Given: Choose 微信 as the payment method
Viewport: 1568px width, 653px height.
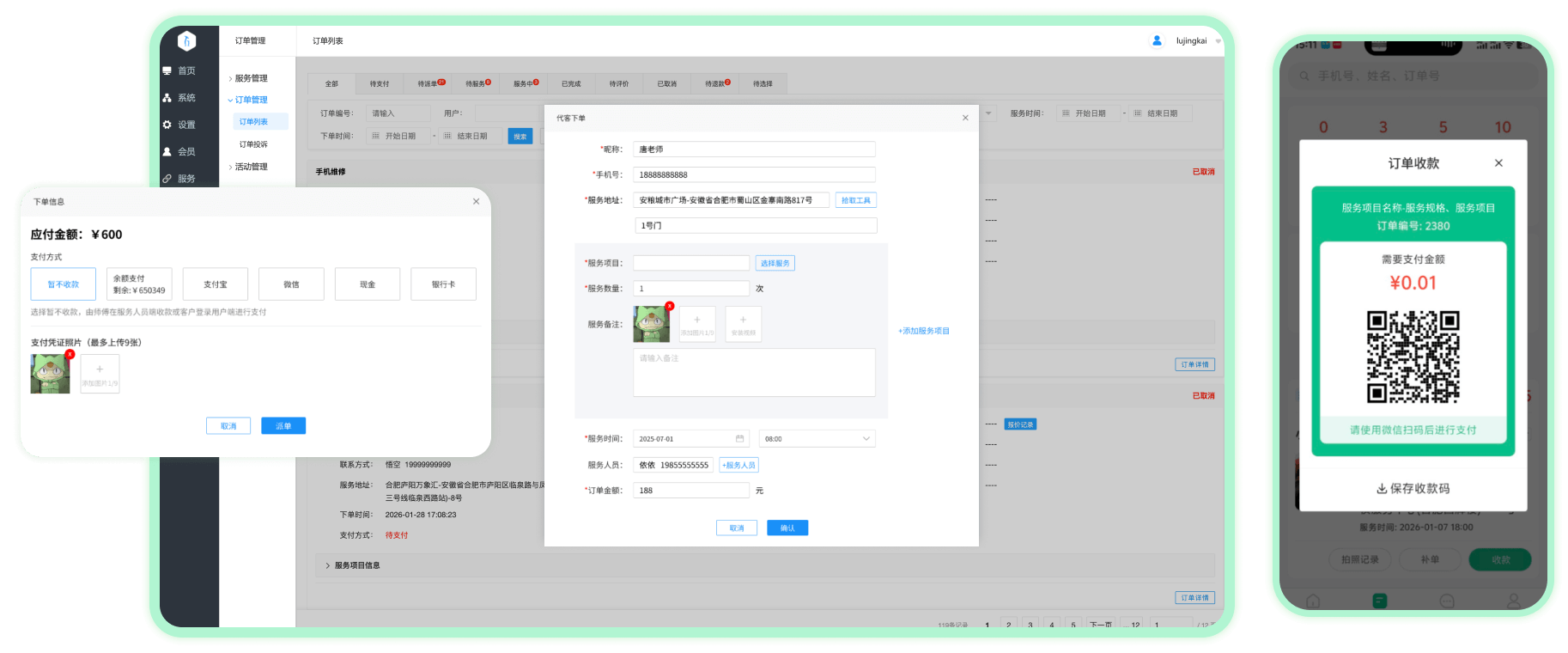Looking at the screenshot, I should point(291,284).
